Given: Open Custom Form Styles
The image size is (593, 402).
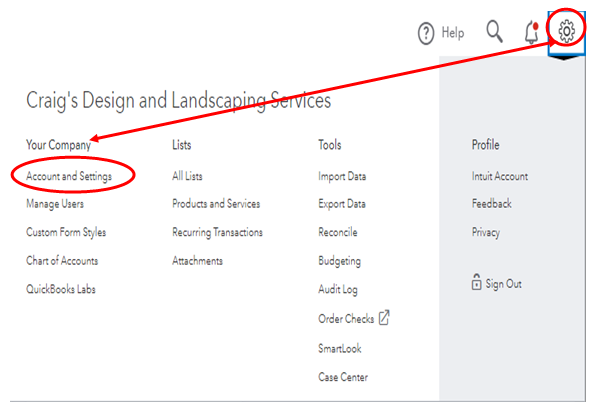Looking at the screenshot, I should pos(66,232).
